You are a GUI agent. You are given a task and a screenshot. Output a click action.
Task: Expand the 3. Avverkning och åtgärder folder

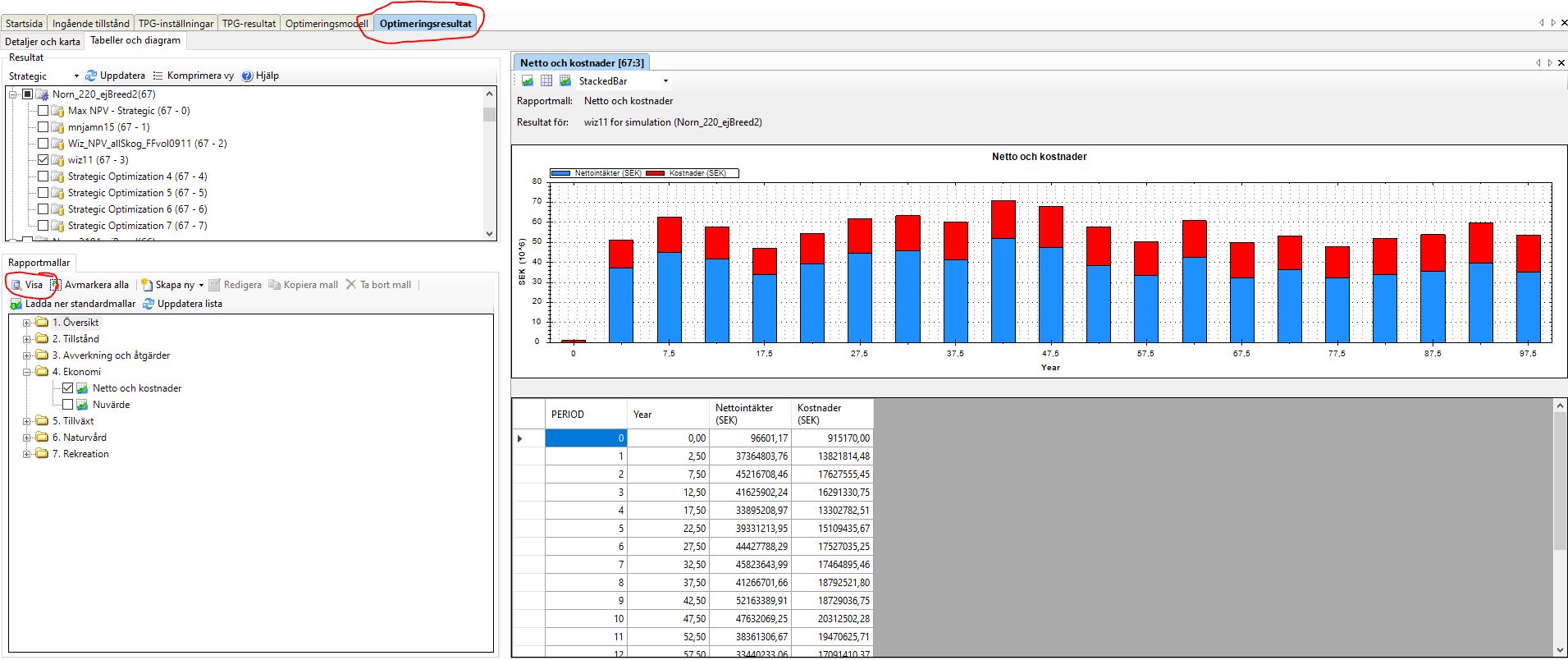pyautogui.click(x=26, y=355)
